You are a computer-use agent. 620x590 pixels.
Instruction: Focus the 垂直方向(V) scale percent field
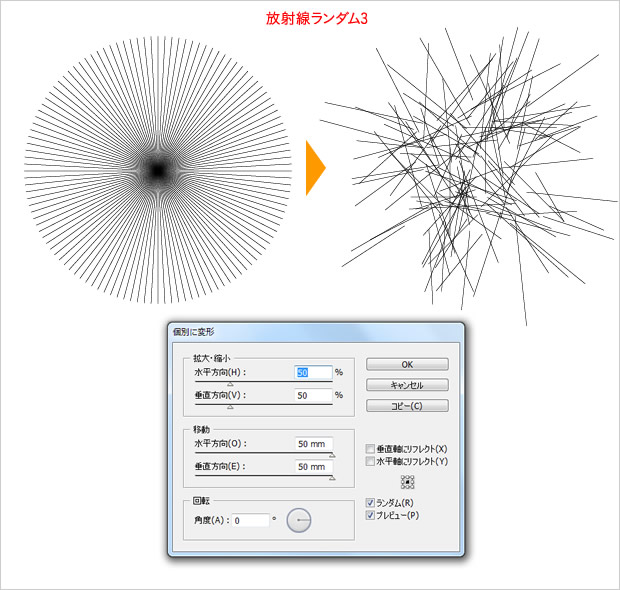pyautogui.click(x=314, y=395)
